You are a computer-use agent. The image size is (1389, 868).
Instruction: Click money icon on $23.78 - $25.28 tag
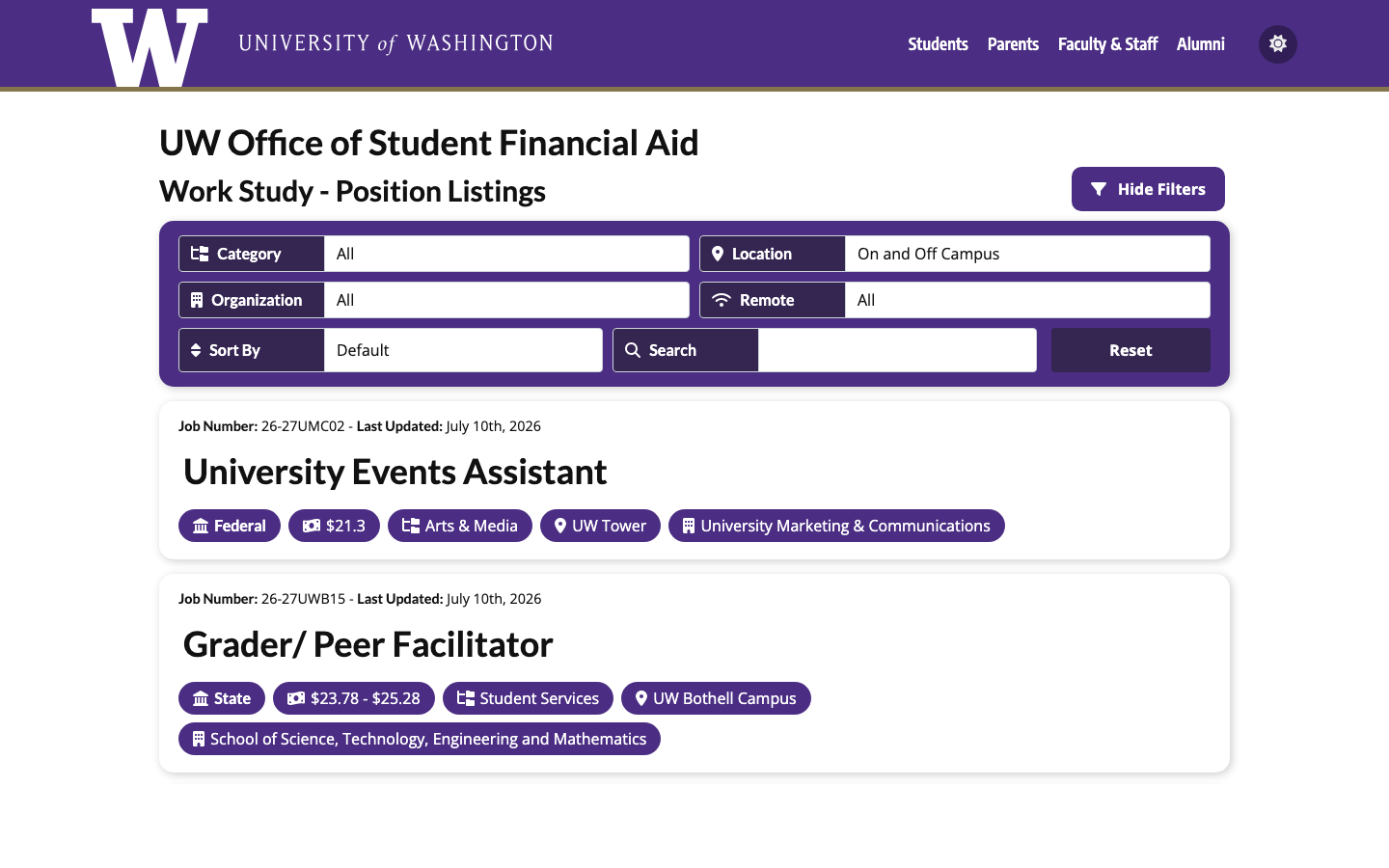pos(296,698)
